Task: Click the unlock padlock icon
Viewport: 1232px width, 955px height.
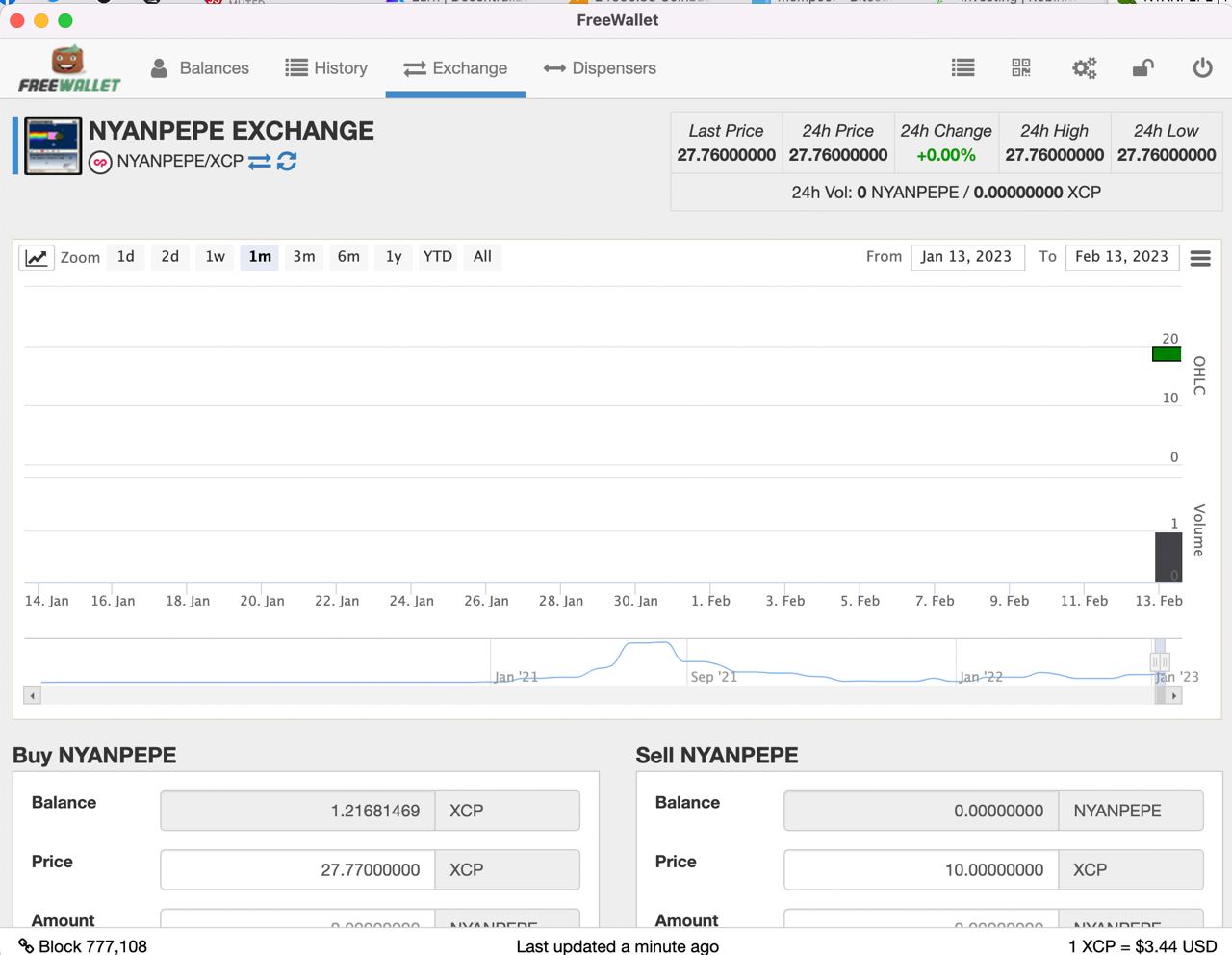Action: coord(1143,67)
